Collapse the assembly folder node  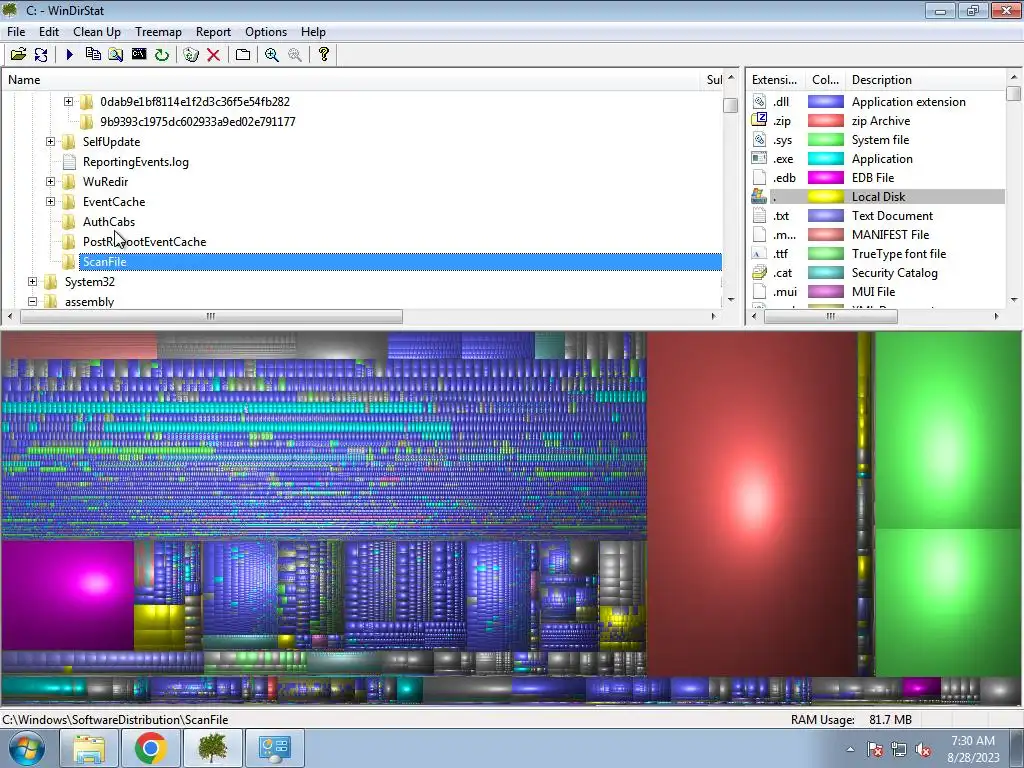click(33, 301)
